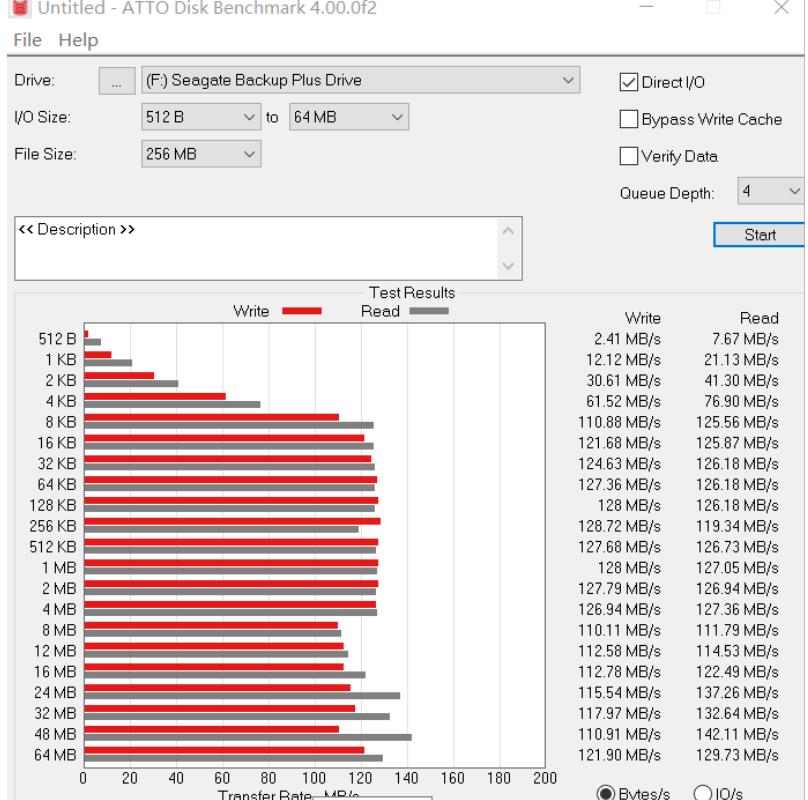Click read value 129.73 MB/s
808x800 pixels.
737,755
